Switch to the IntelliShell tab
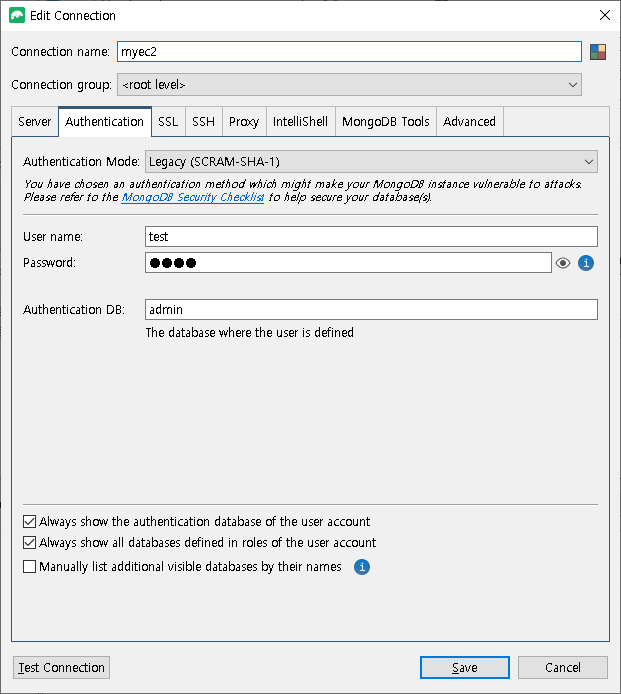Image resolution: width=621 pixels, height=694 pixels. pos(300,122)
